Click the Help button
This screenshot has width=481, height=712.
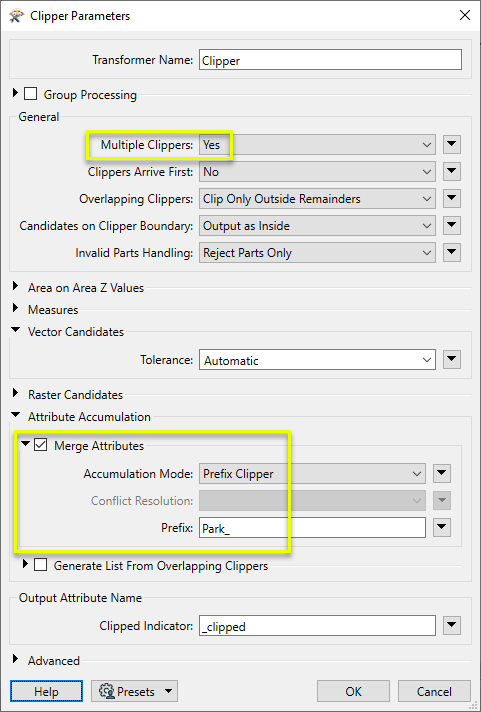click(46, 692)
